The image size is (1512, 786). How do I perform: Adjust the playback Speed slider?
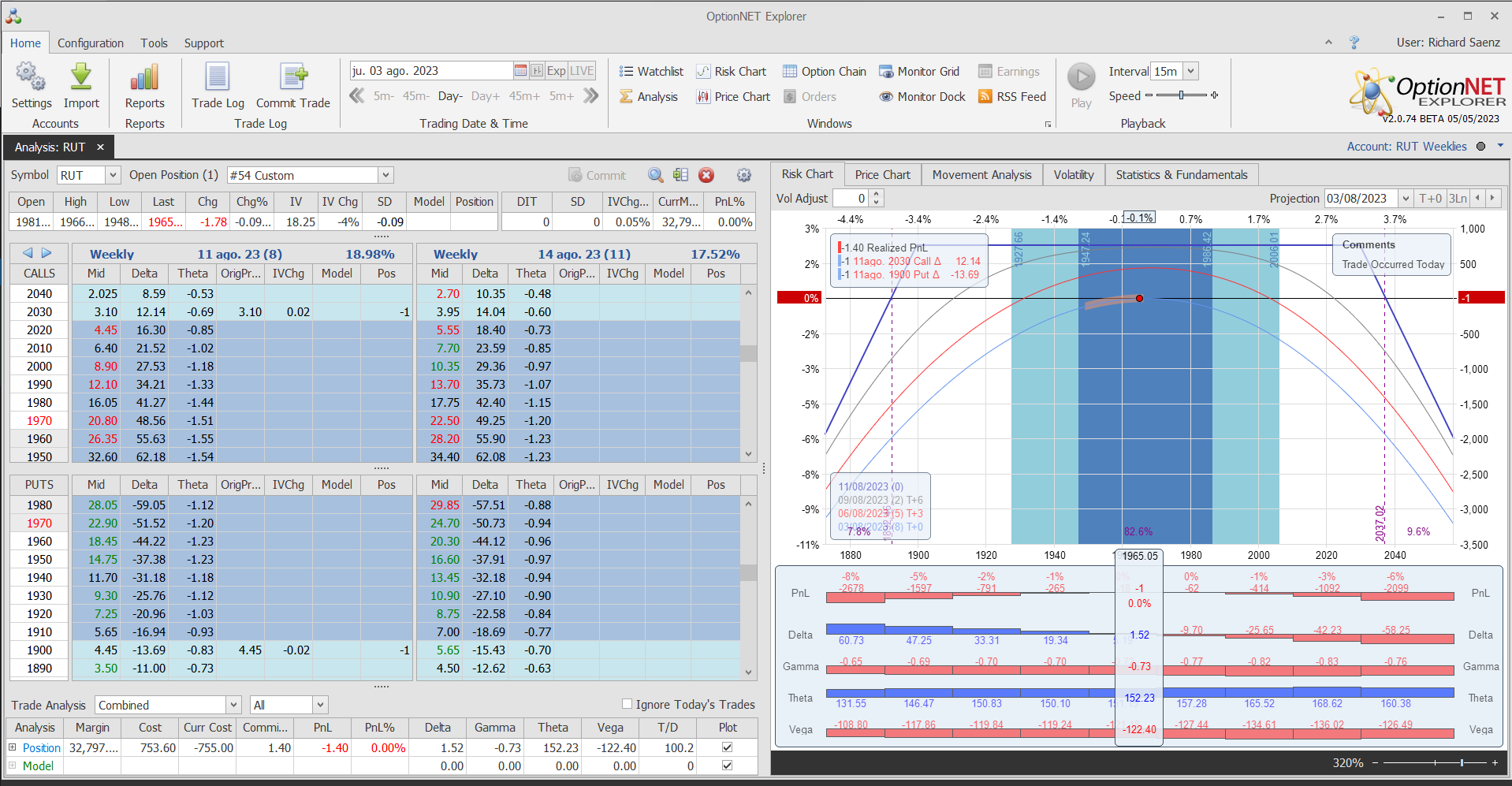[1181, 95]
